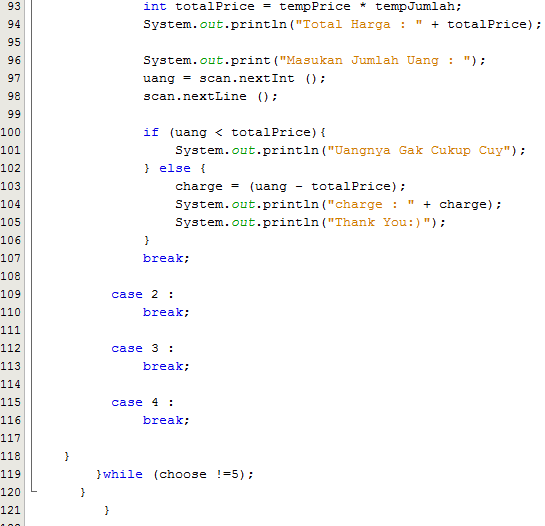Click the 'if' keyword on line 100
This screenshot has height=526, width=545.
[151, 132]
